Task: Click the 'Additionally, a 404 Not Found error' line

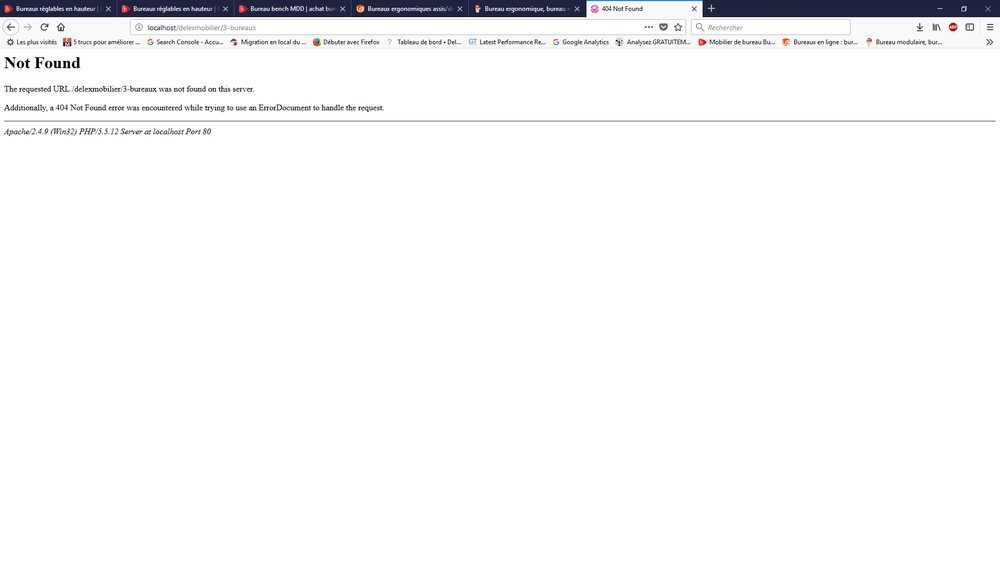Action: [194, 108]
